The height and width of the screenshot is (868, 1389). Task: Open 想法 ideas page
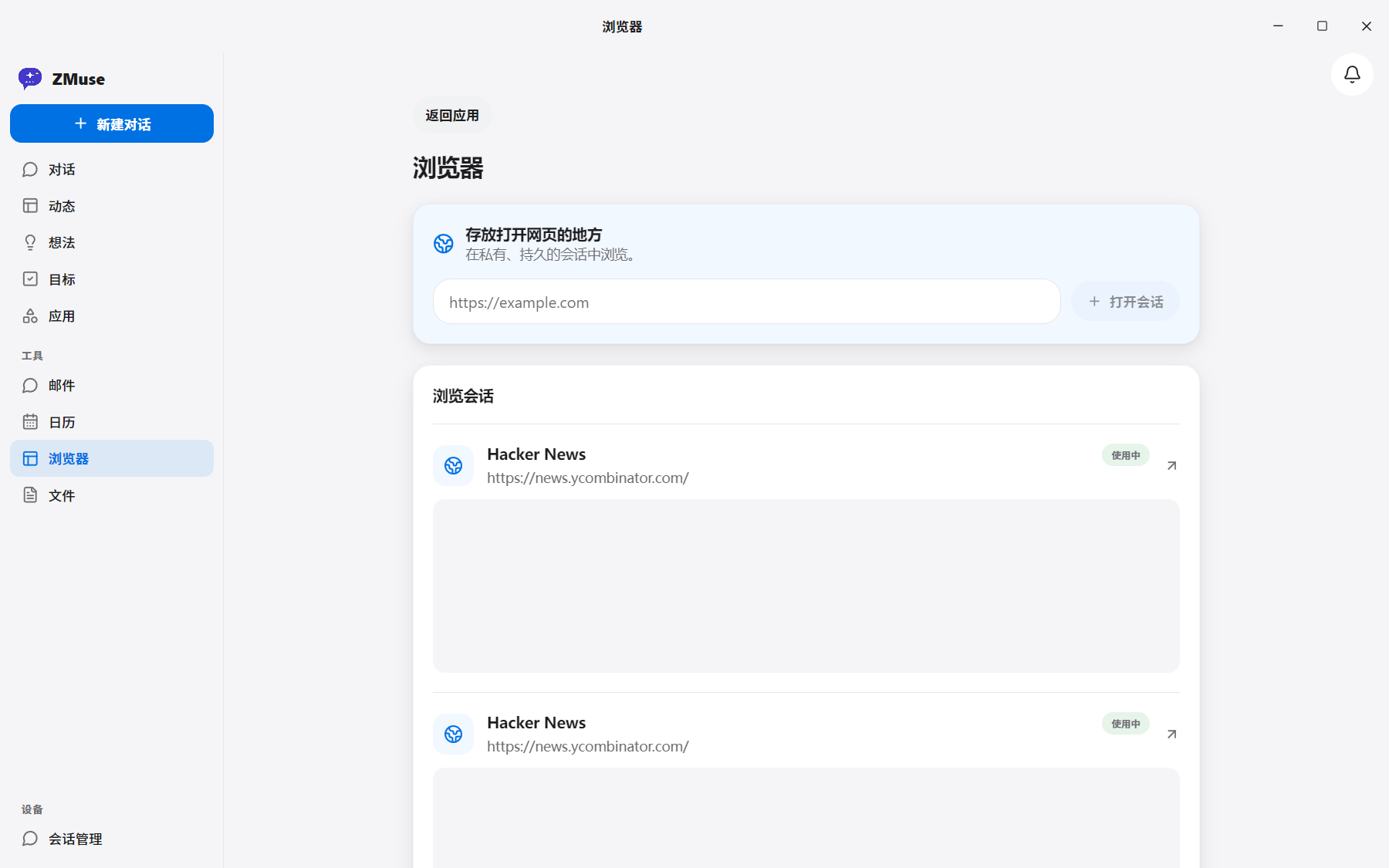pos(112,242)
